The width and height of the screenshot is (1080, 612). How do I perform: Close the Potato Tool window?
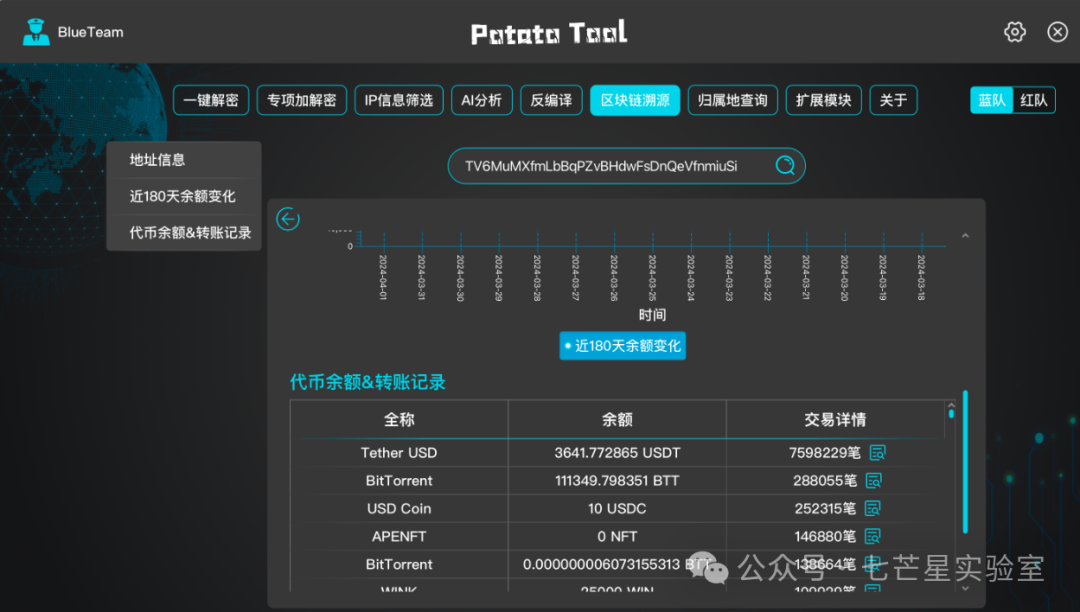(x=1057, y=32)
